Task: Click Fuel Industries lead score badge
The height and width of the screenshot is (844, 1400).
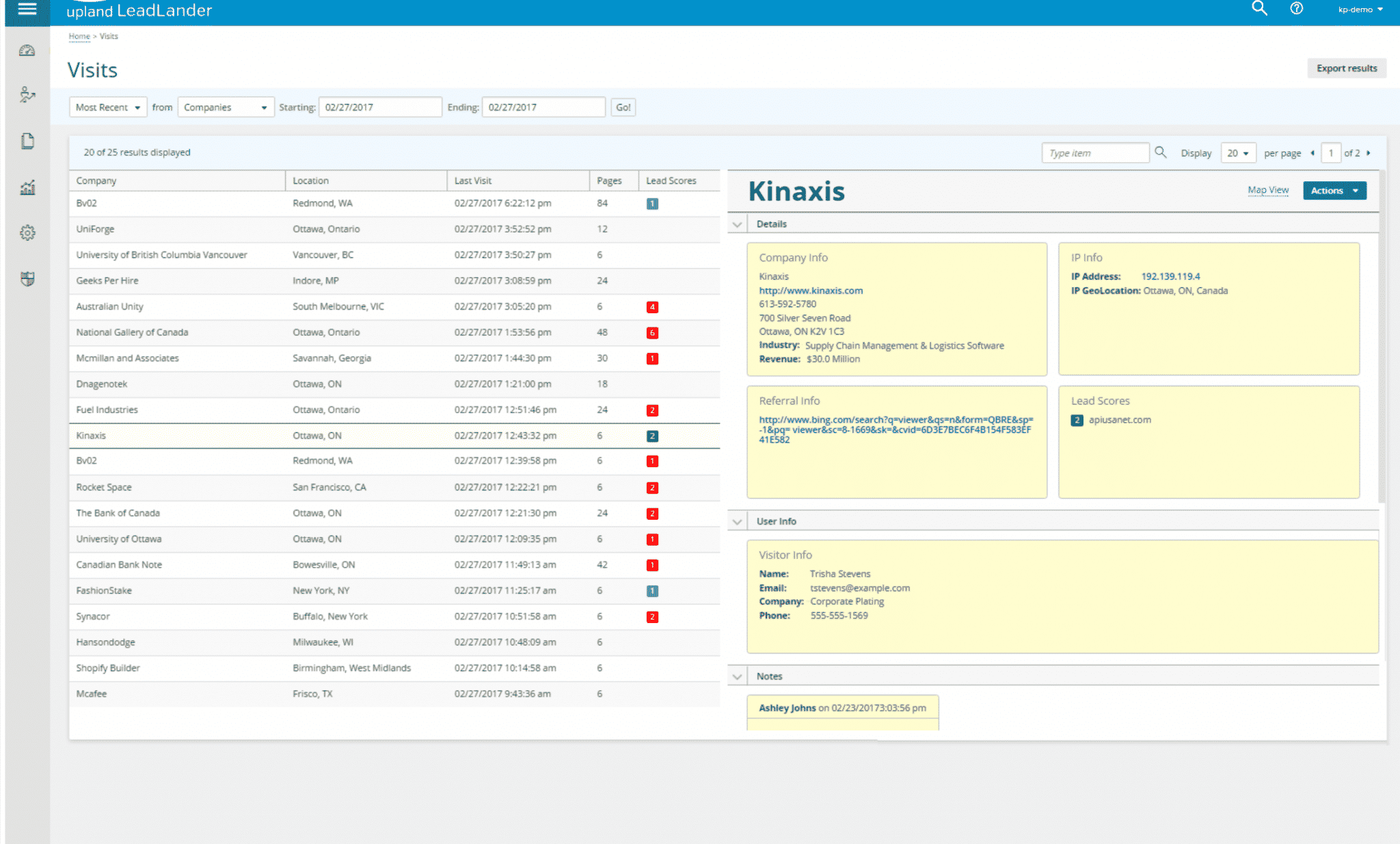Action: click(x=652, y=410)
